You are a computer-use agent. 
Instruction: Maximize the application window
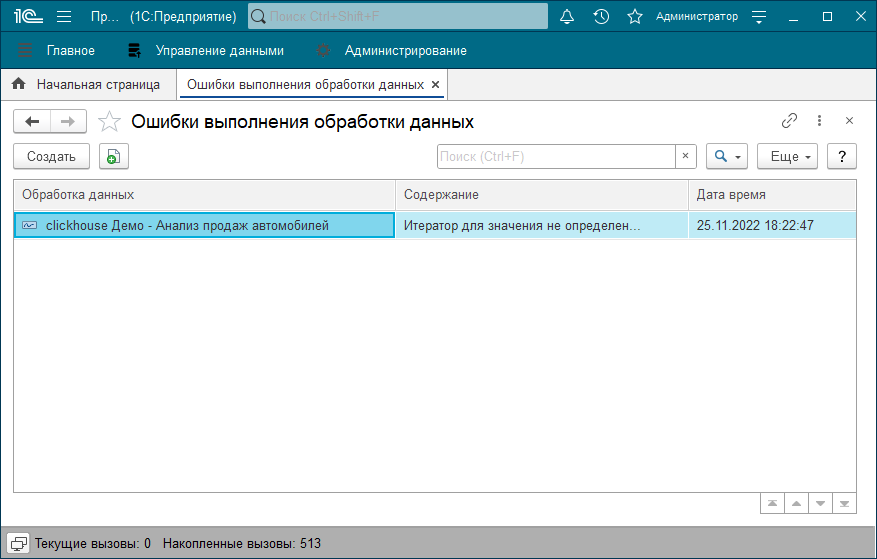[x=827, y=16]
